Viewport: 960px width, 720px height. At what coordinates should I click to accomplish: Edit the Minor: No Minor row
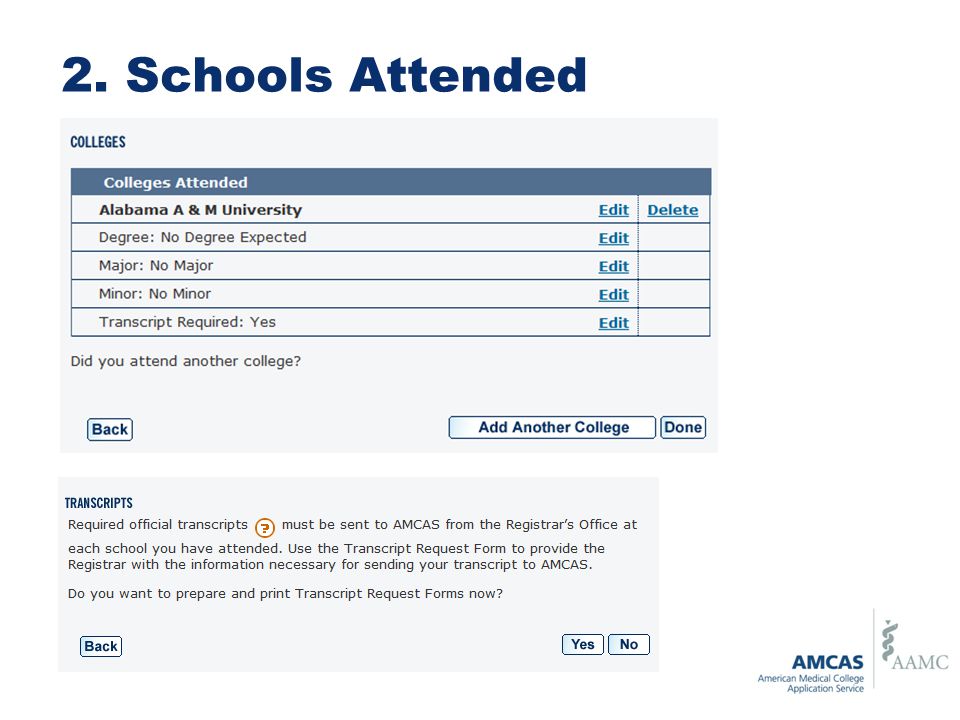point(613,294)
